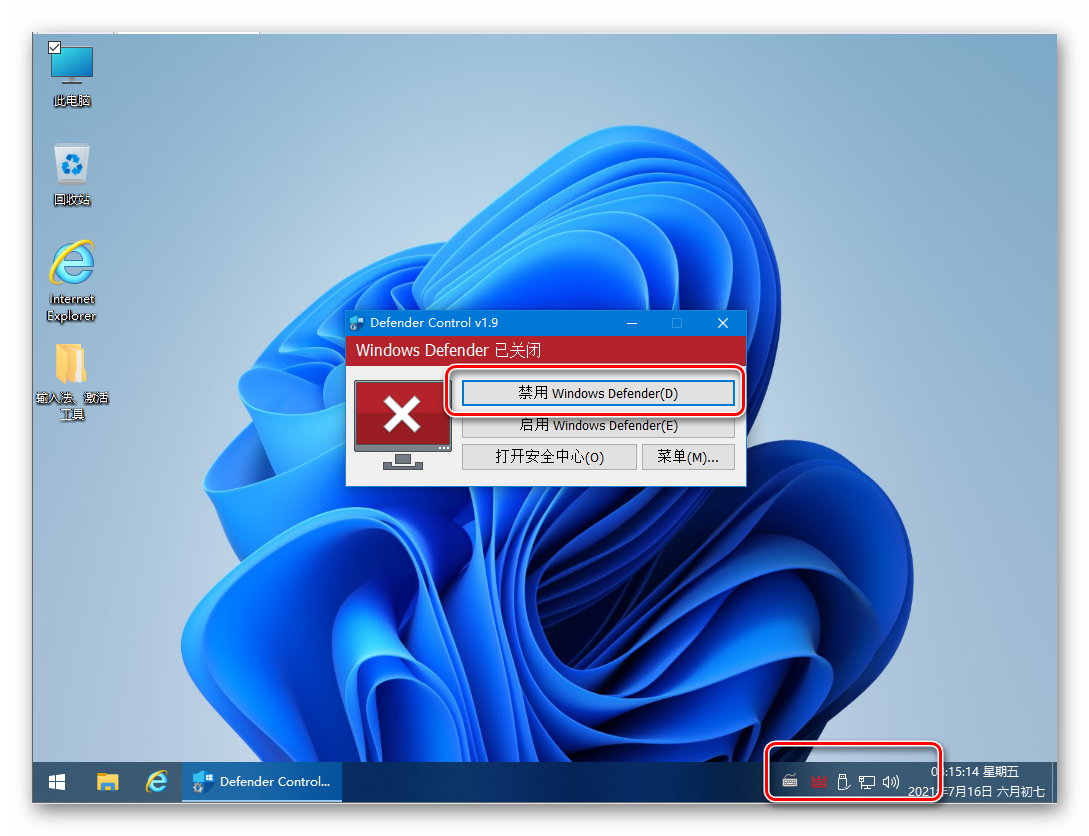Screen dimensions: 1089x836
Task: Open the Windows Start menu
Action: tap(57, 782)
